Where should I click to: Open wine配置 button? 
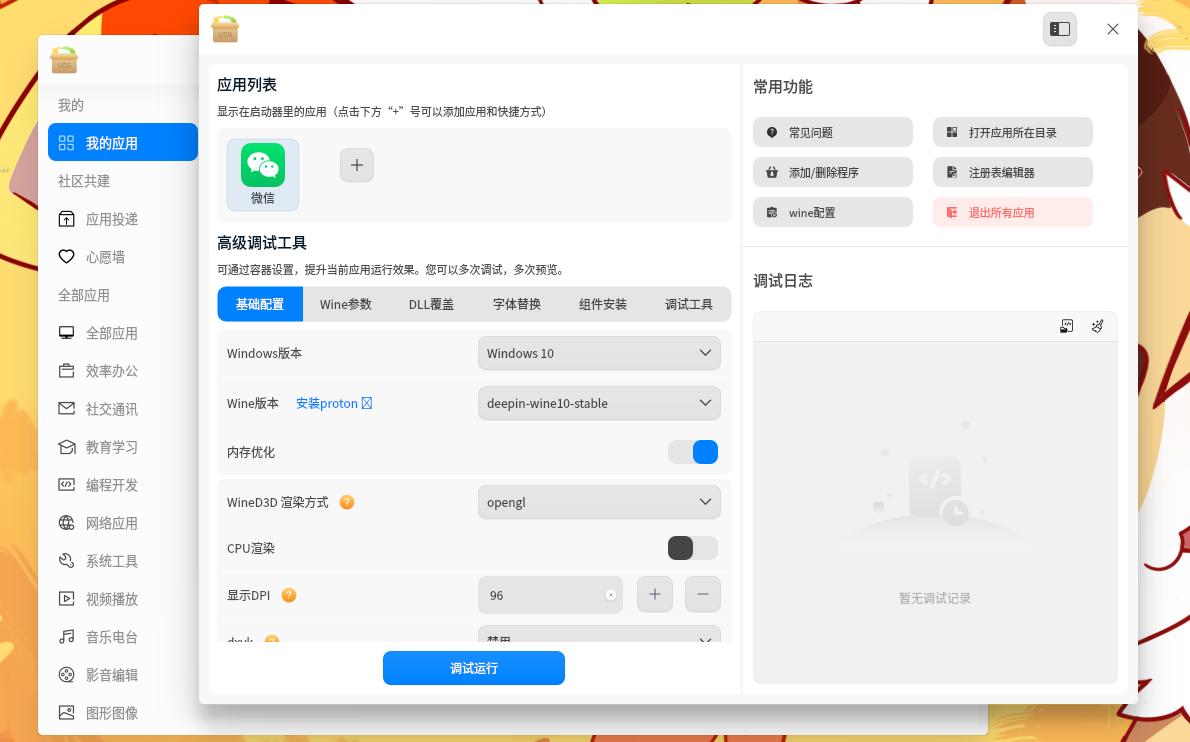(833, 212)
